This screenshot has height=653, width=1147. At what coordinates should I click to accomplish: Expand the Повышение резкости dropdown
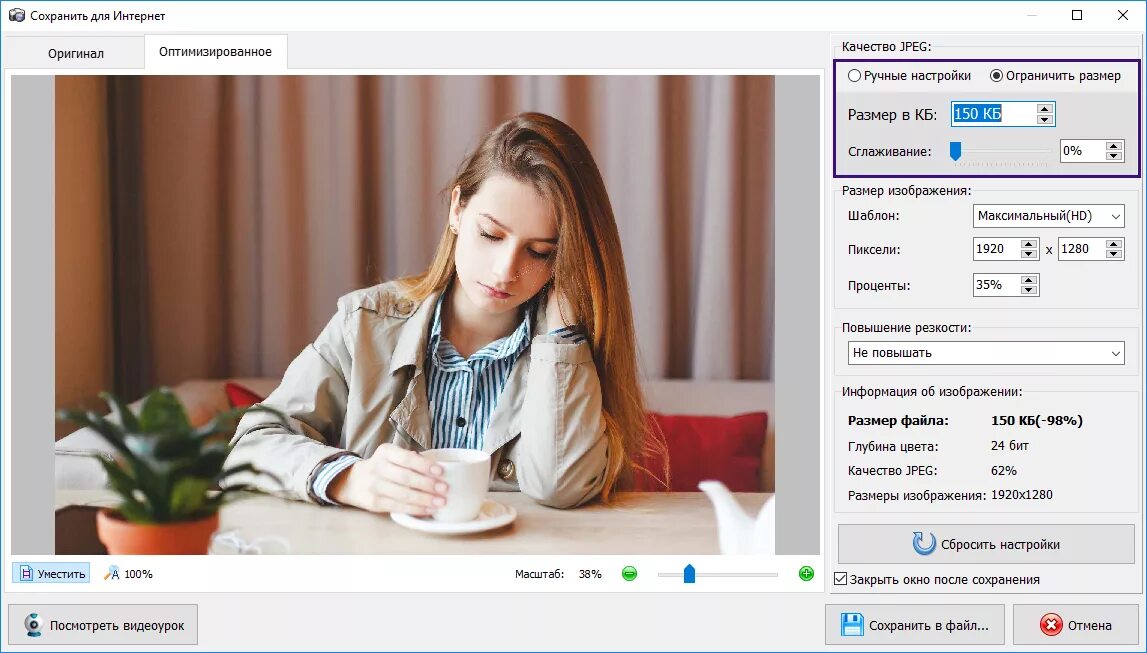(x=986, y=352)
